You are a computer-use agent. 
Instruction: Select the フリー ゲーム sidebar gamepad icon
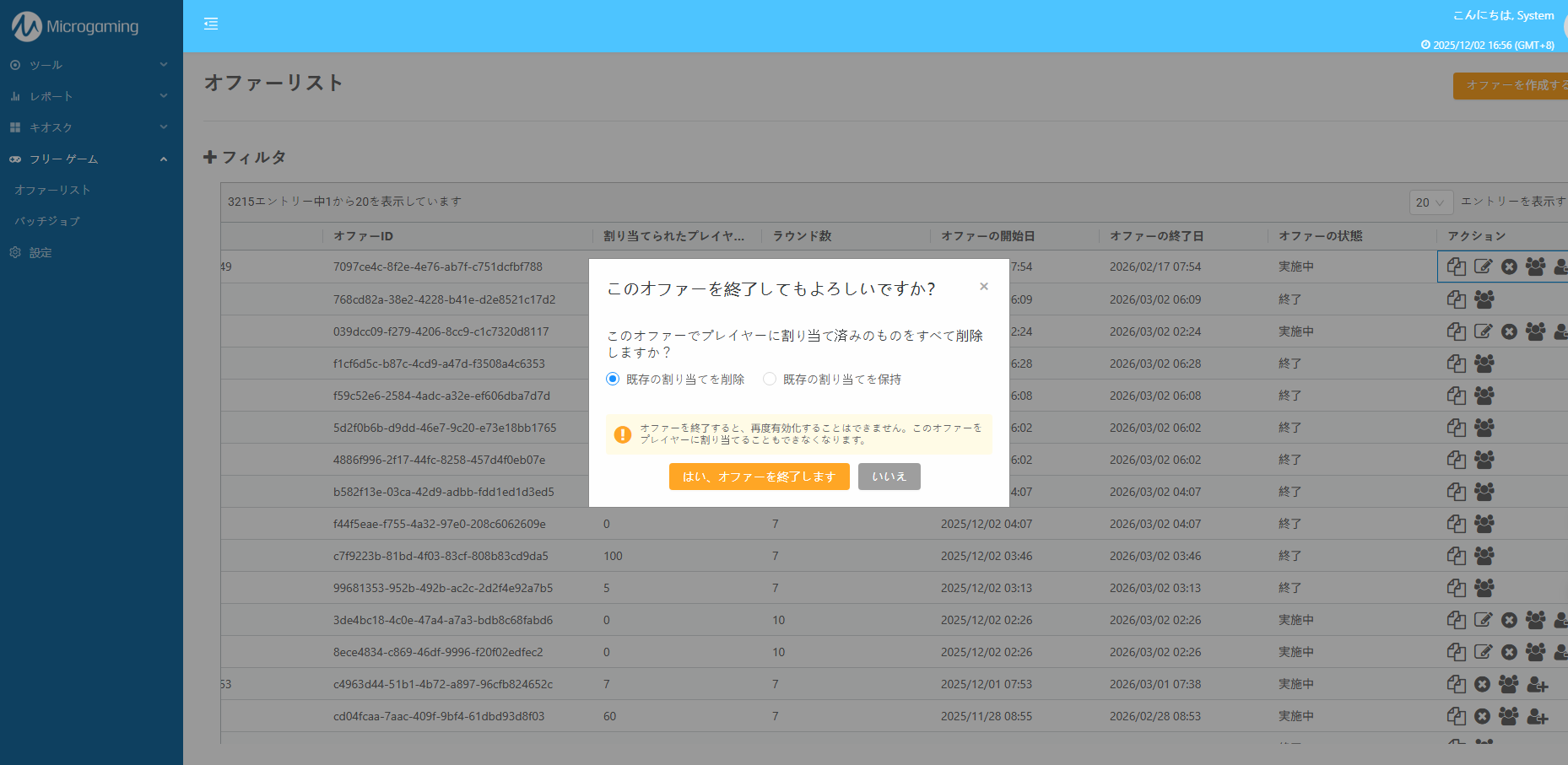click(x=14, y=159)
